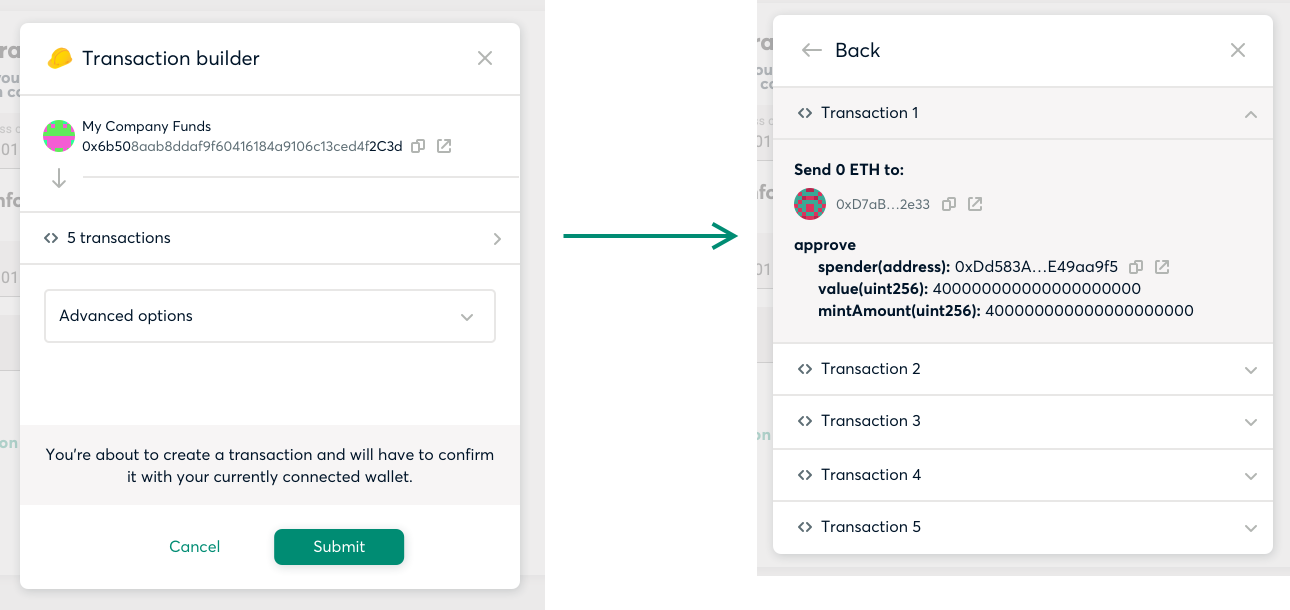Collapse the Transaction 1 section
The image size is (1290, 610).
pos(1023,113)
